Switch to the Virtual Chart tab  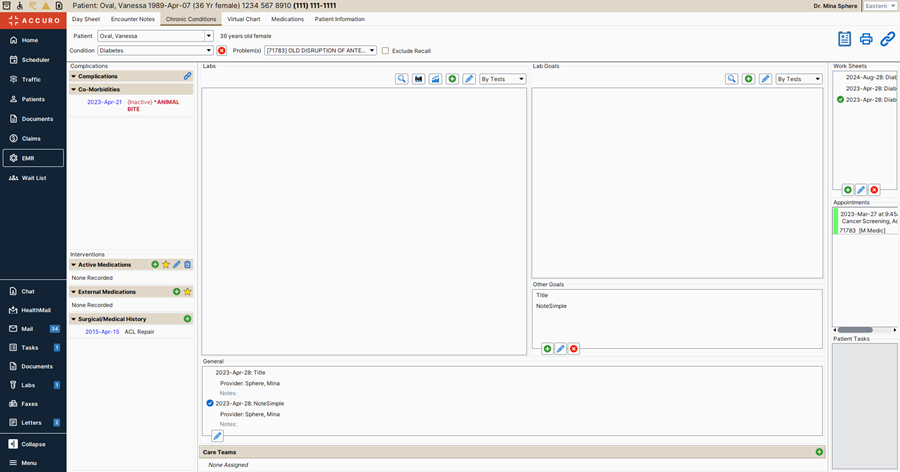tap(244, 19)
